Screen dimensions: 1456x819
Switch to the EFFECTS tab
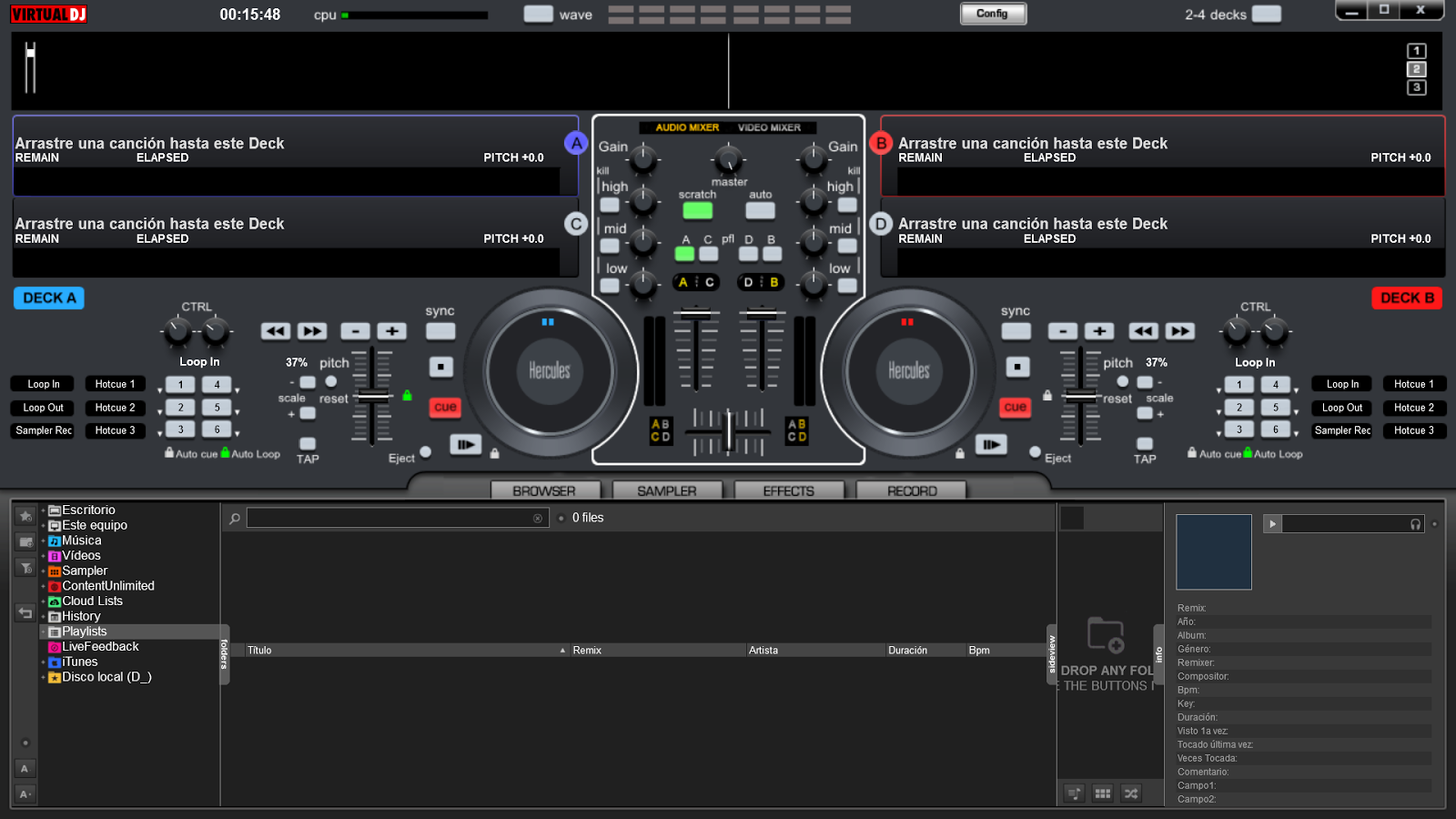pos(789,490)
